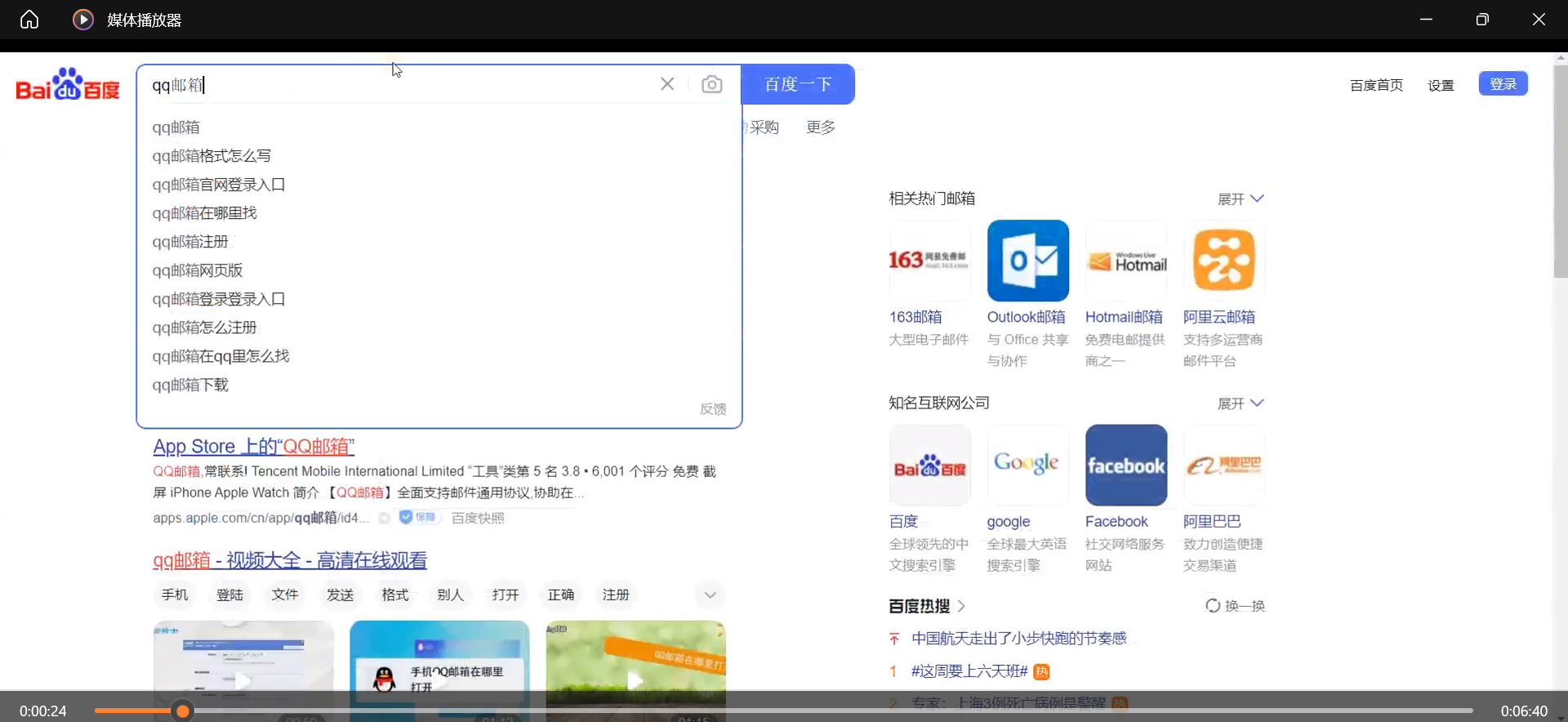Select the 格式 video tag
1568x722 pixels.
(395, 595)
